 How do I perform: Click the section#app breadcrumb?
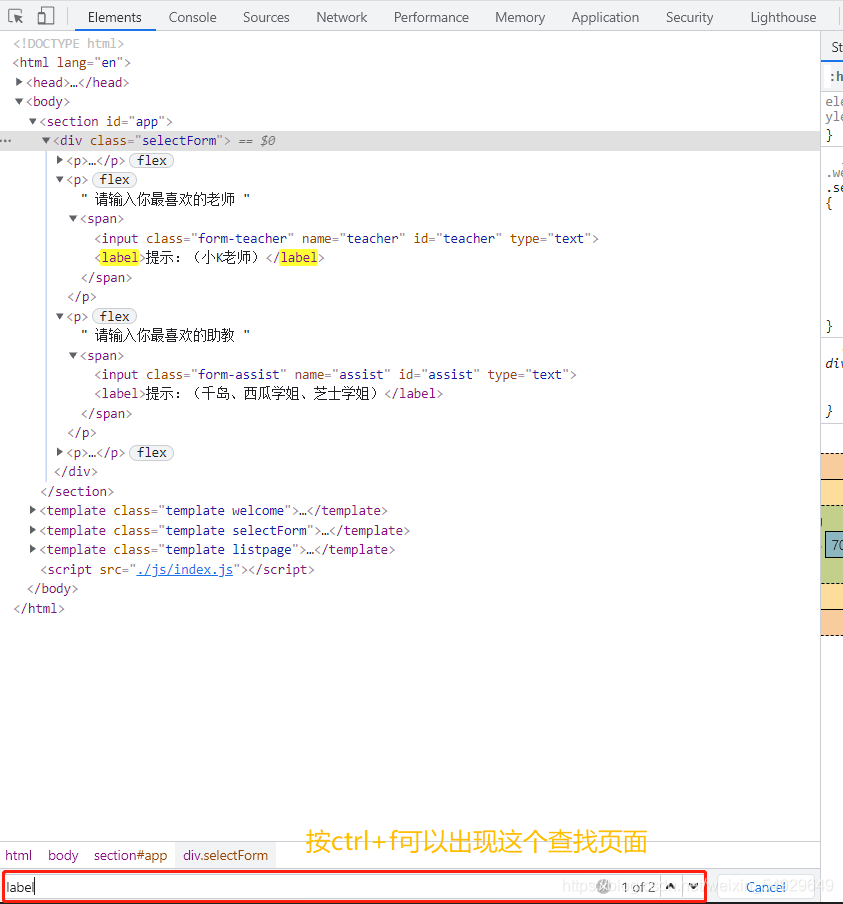click(x=130, y=855)
